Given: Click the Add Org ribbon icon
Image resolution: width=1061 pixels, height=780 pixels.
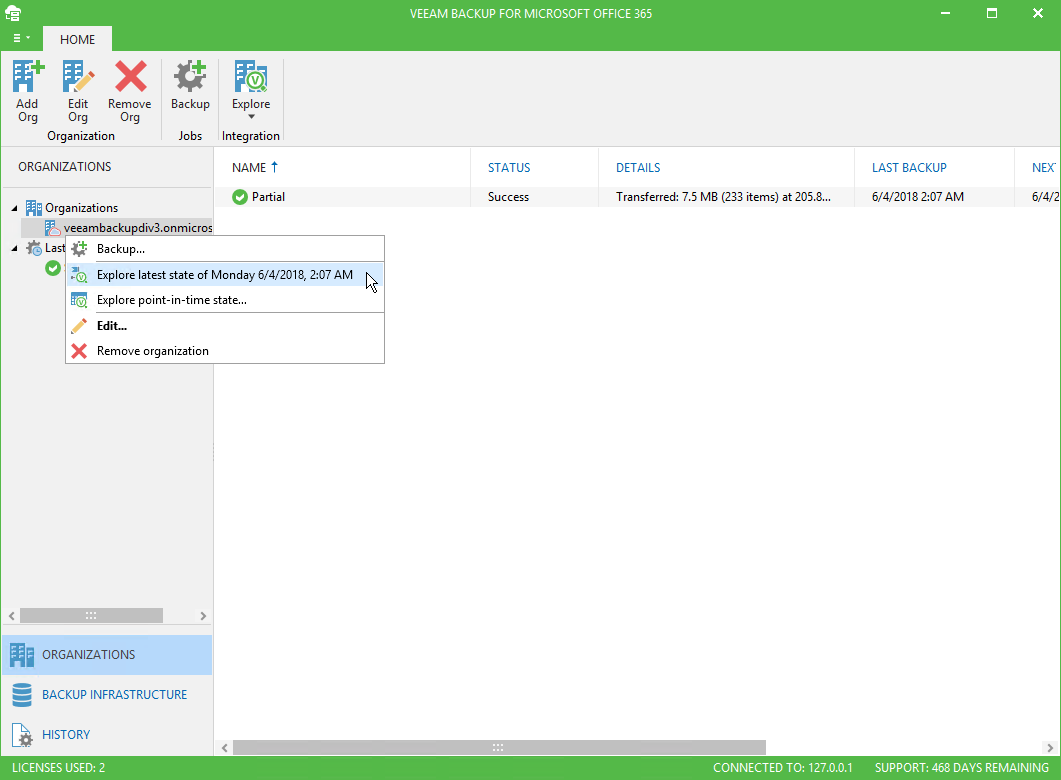Looking at the screenshot, I should 28,76.
